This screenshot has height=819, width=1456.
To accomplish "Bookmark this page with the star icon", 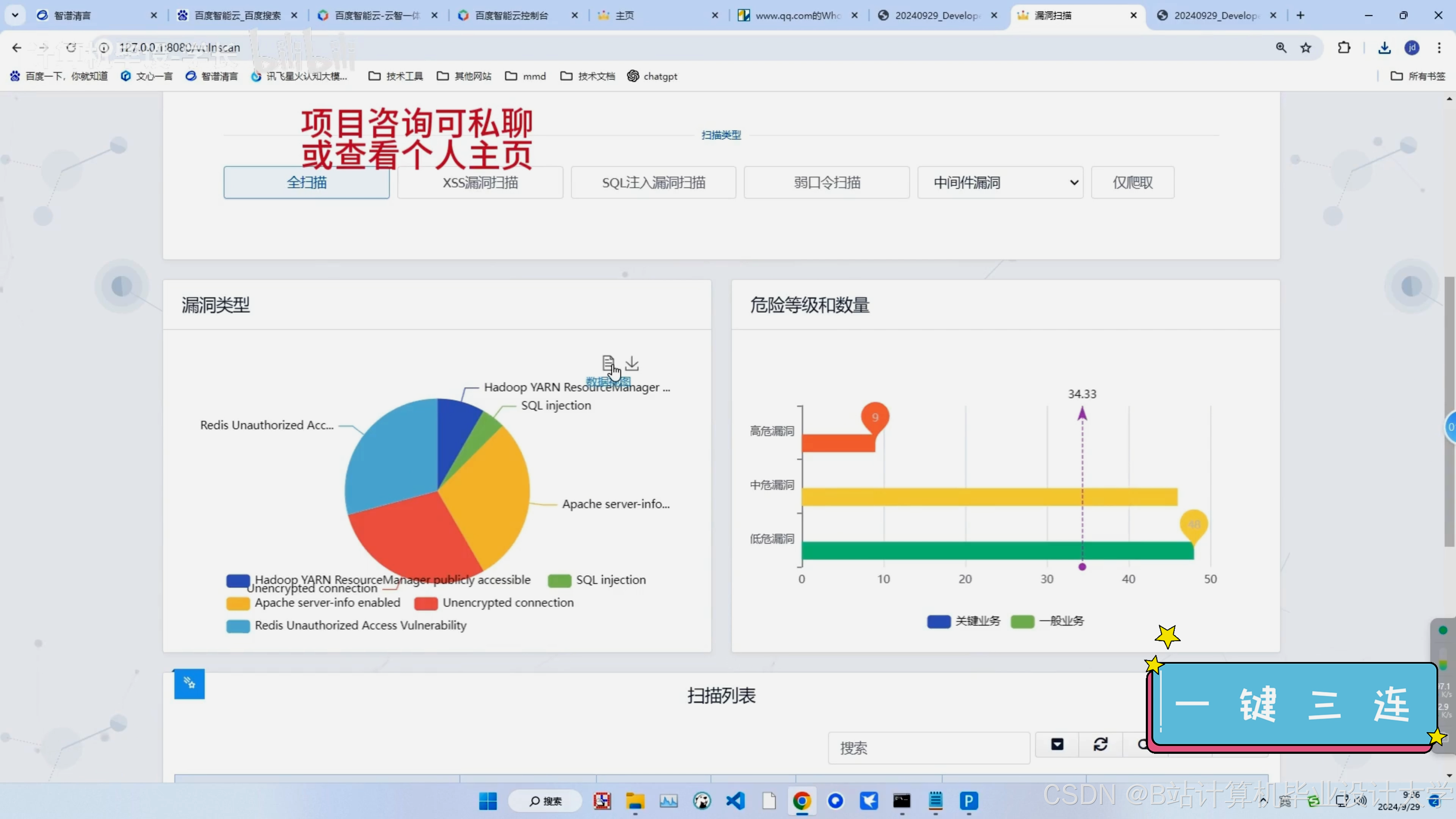I will tap(1305, 48).
